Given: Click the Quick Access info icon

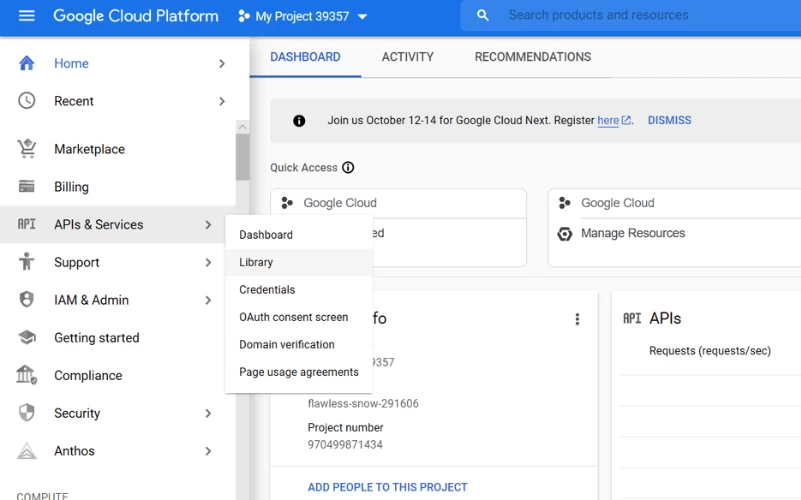Looking at the screenshot, I should click(348, 168).
